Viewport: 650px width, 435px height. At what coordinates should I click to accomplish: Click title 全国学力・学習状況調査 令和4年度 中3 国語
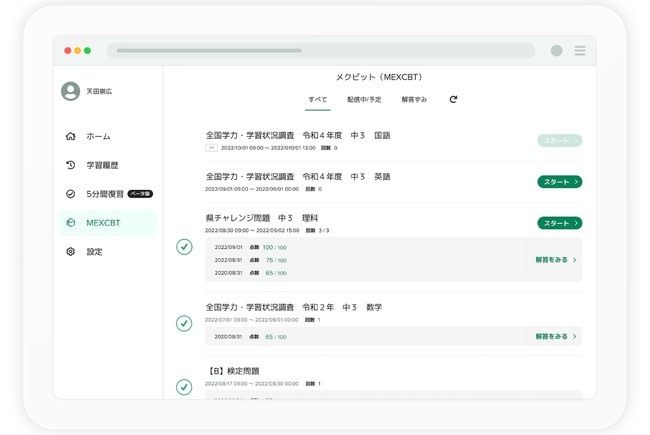[298, 135]
